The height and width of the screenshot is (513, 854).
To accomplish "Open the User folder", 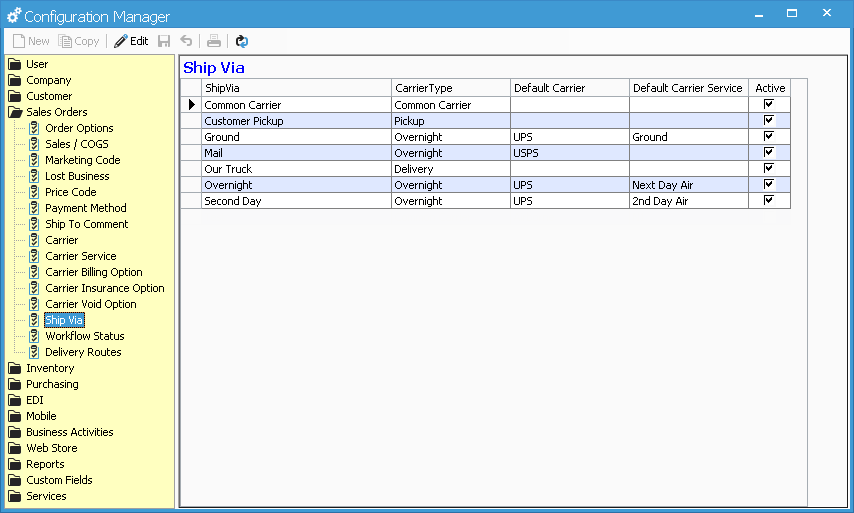I will pyautogui.click(x=28, y=64).
